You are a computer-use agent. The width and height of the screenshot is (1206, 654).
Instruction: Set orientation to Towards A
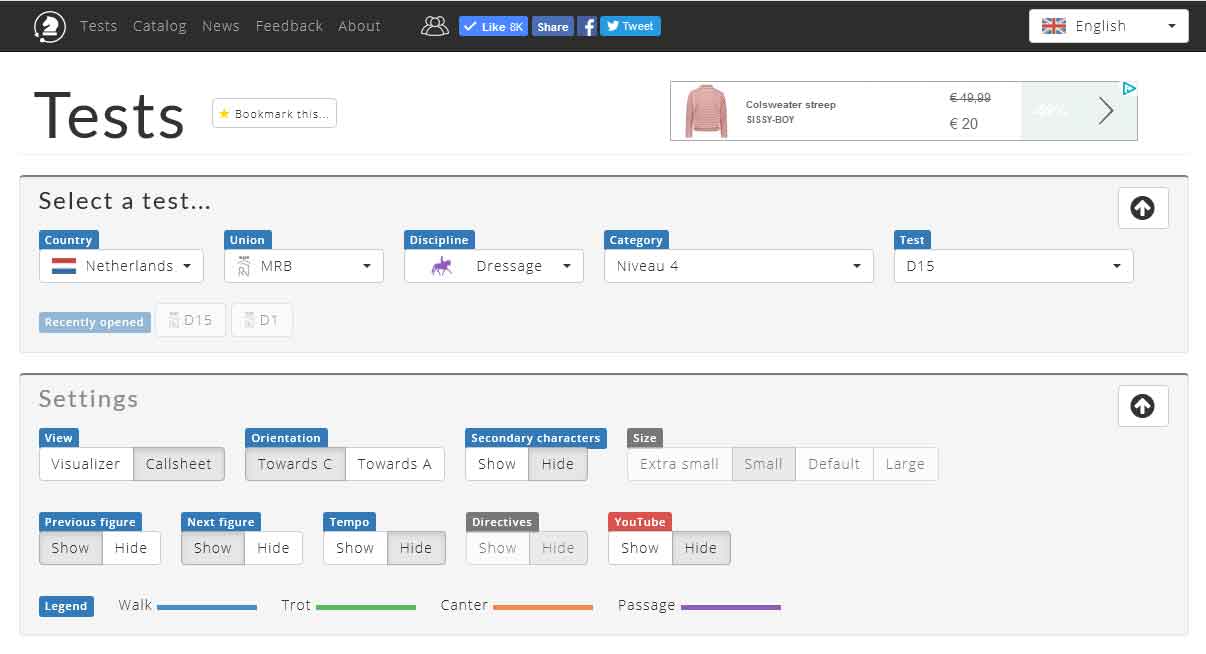coord(394,464)
